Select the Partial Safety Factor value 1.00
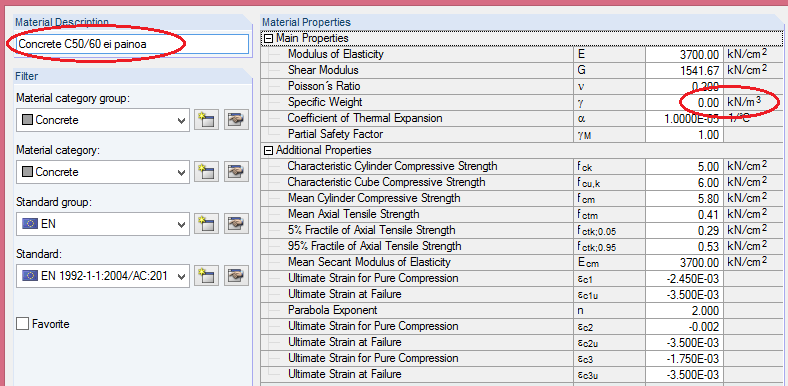 click(685, 135)
